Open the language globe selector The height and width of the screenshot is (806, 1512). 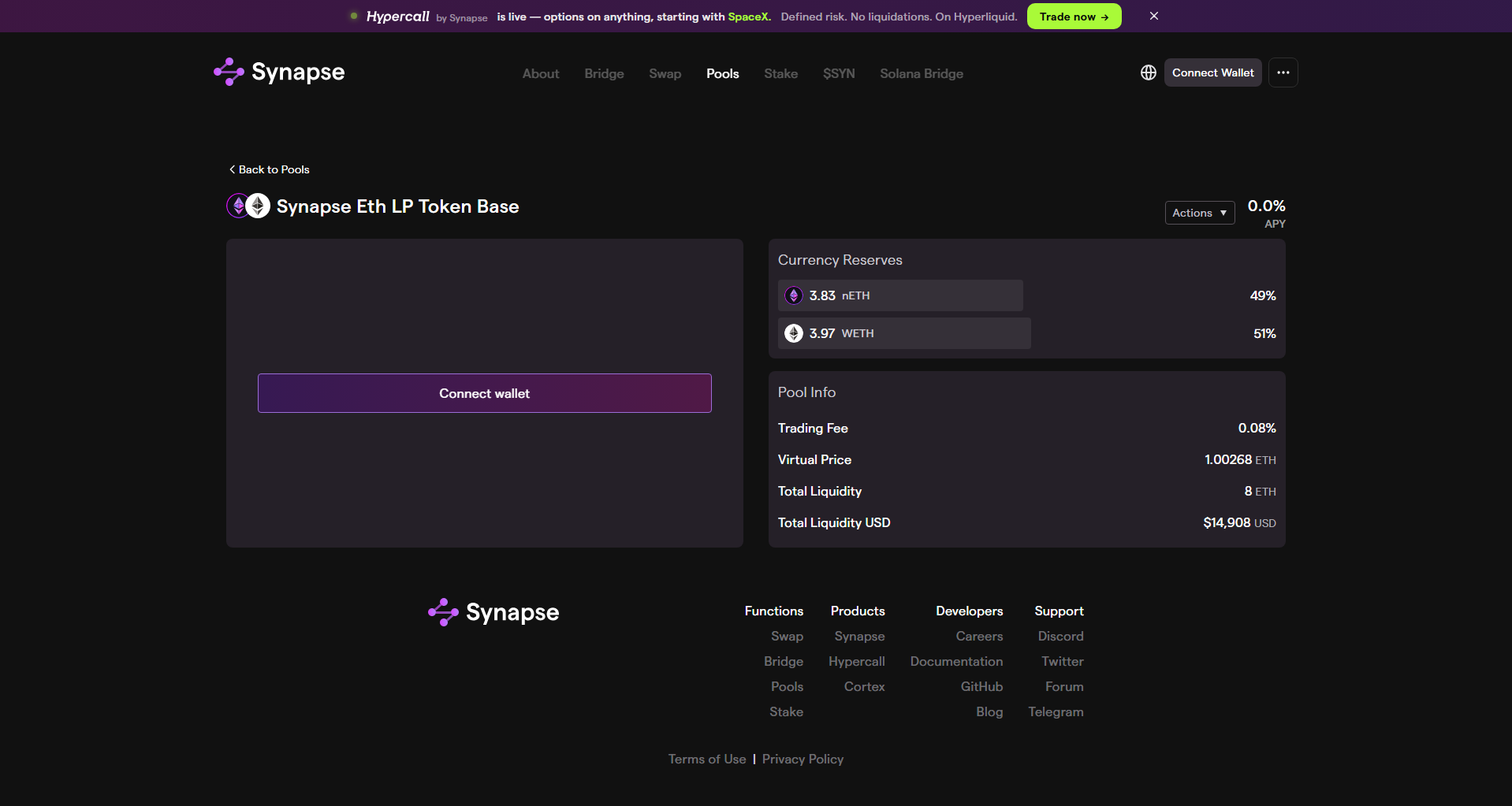pyautogui.click(x=1149, y=72)
